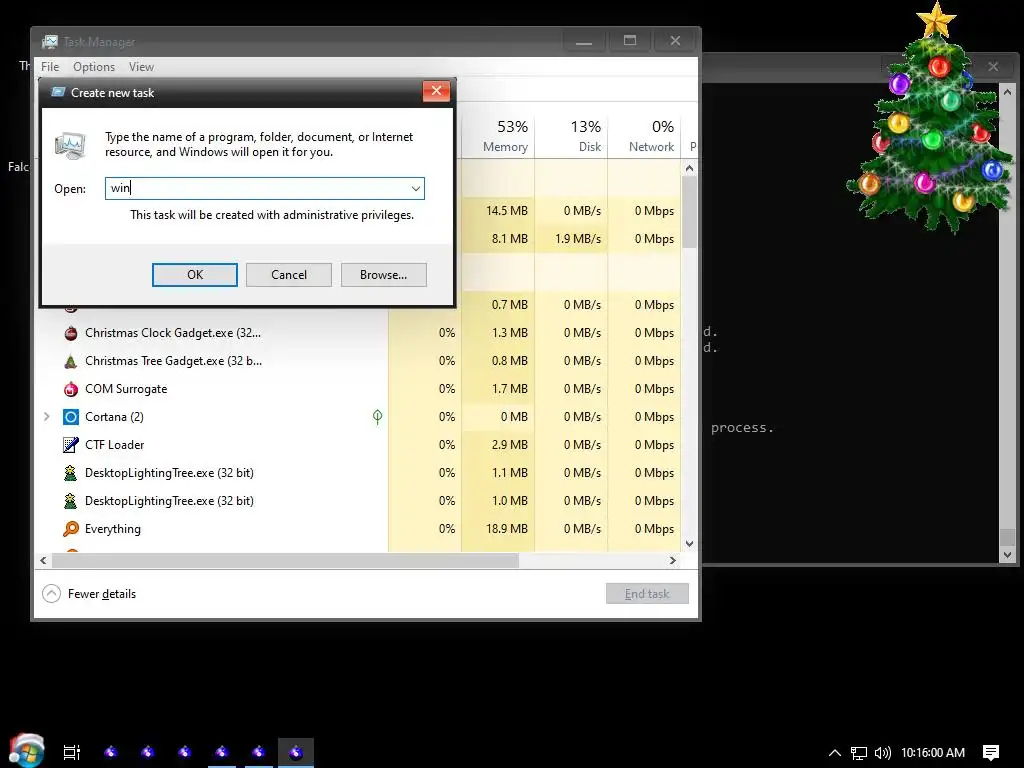Open the View menu
1024x768 pixels.
tap(141, 67)
